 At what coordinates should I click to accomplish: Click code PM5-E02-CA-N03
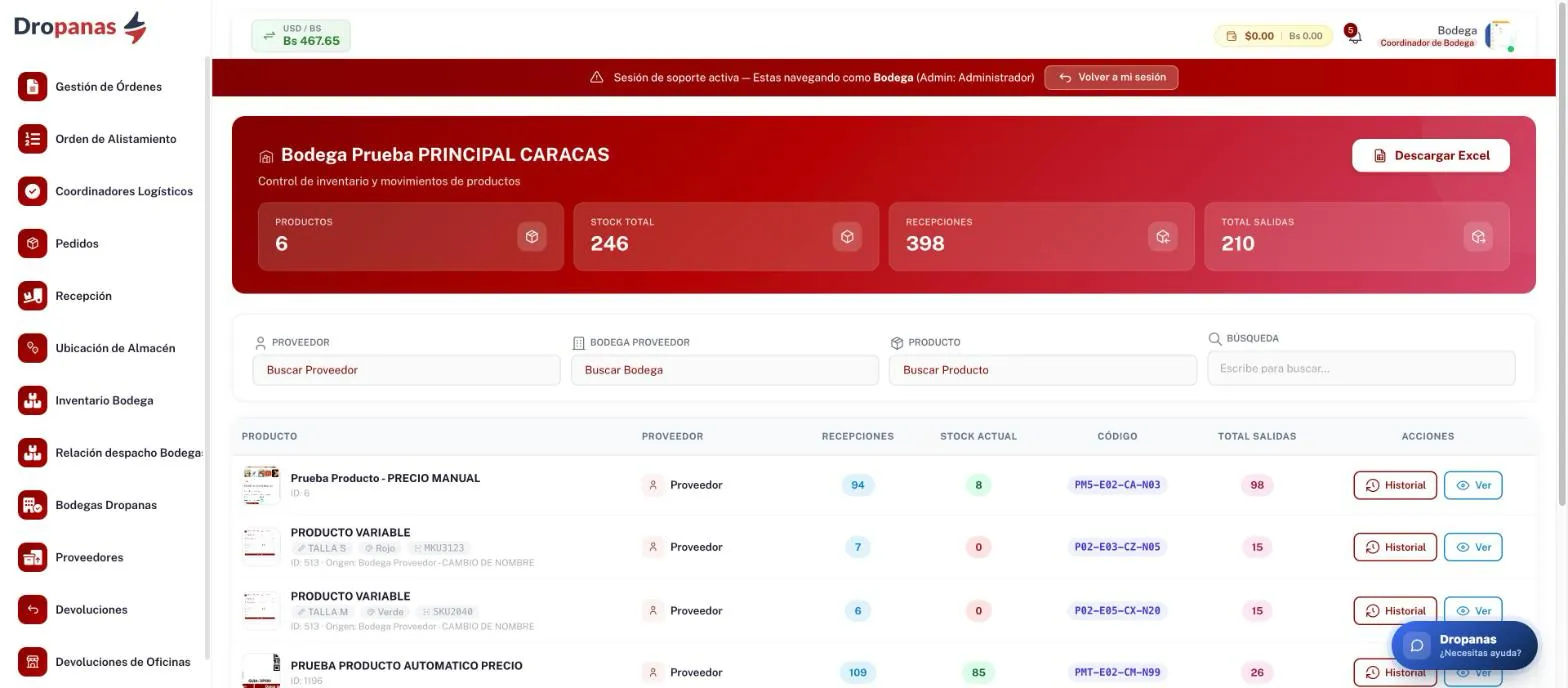1117,485
